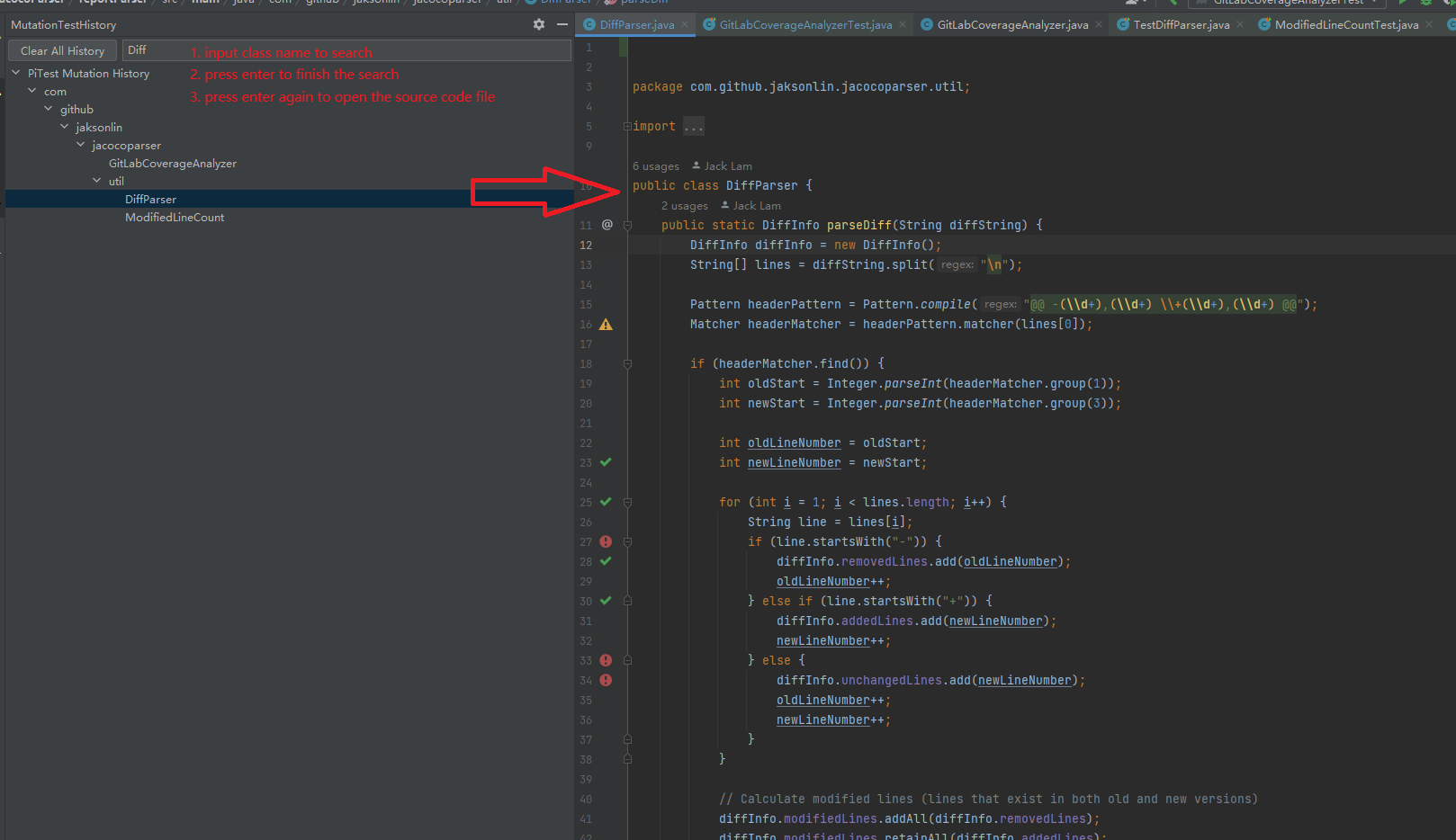Collapse the com tree node
The image size is (1456, 840).
[32, 91]
